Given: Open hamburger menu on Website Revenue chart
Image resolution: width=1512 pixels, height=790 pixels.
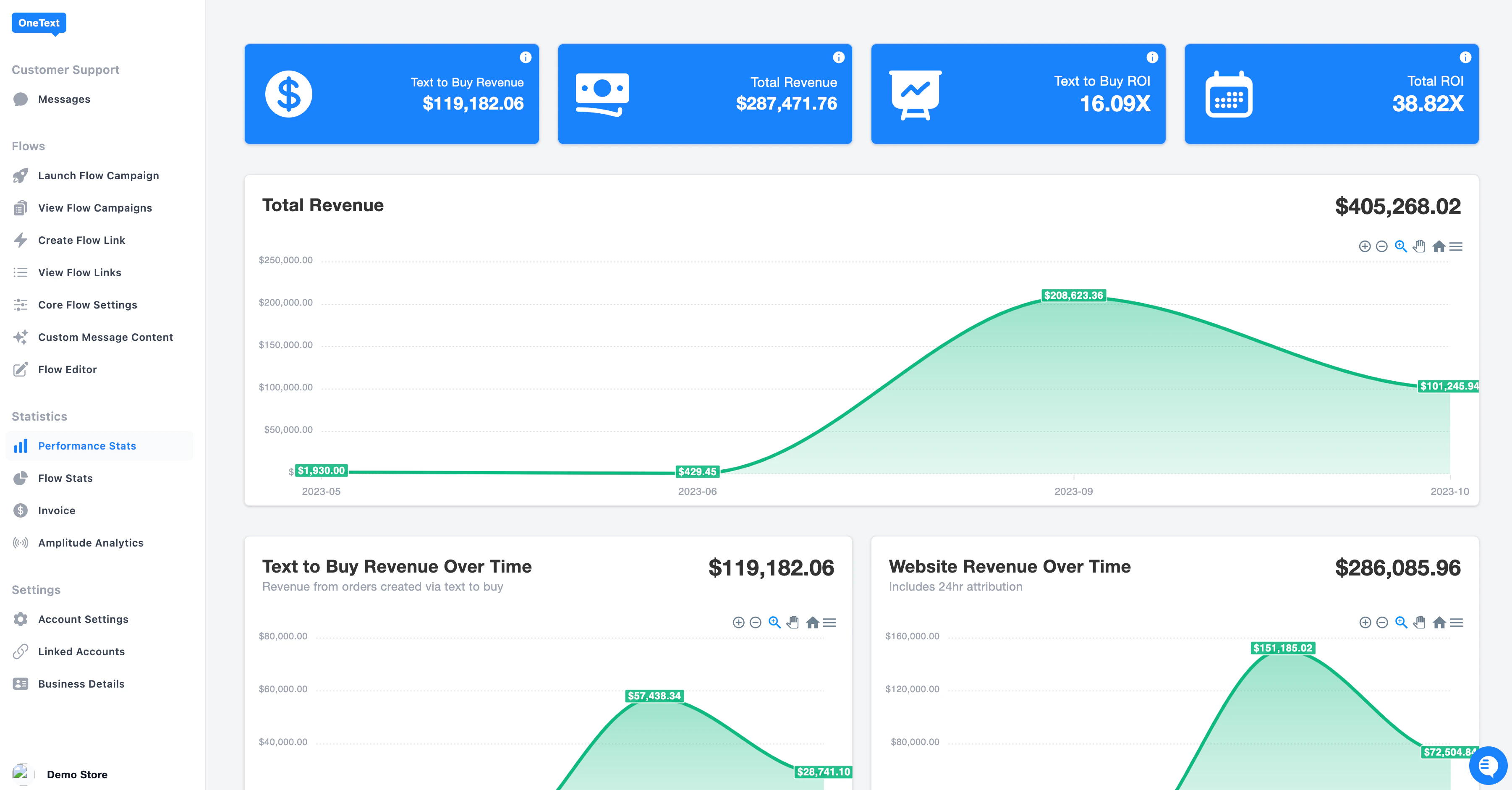Looking at the screenshot, I should tap(1456, 622).
